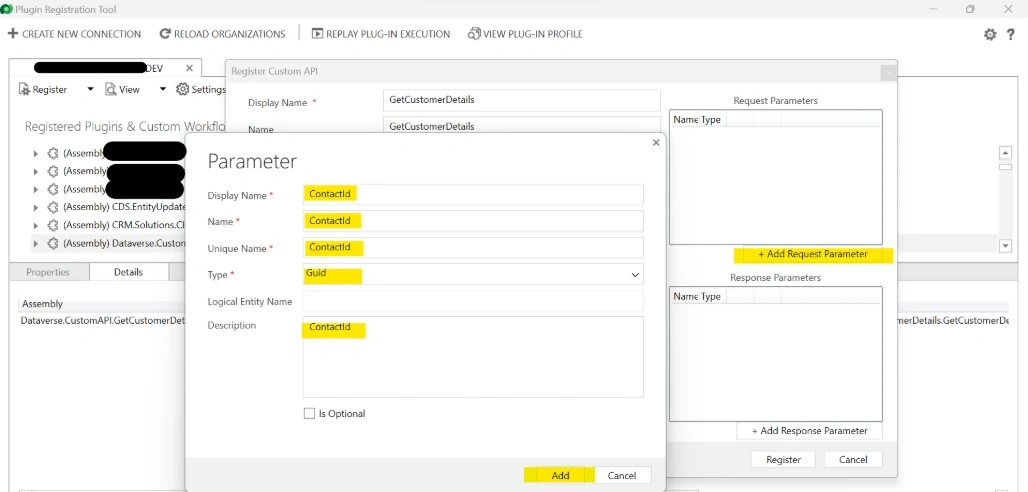Select the Dataverse.Custom assembly gear icon
This screenshot has width=1028, height=492.
(53, 243)
